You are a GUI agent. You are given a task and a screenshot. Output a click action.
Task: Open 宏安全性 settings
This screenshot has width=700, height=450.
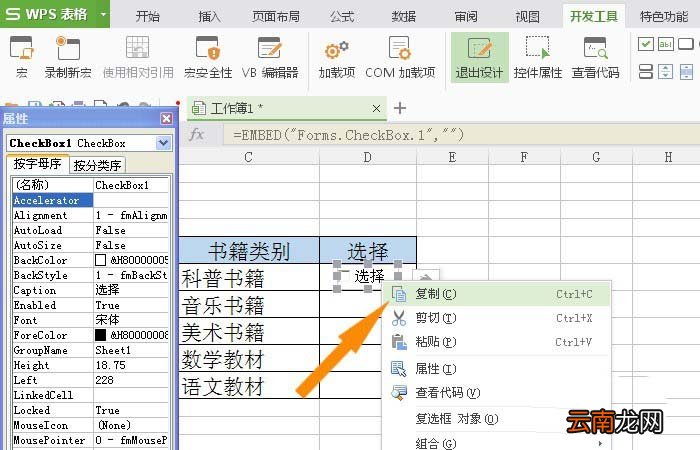click(x=208, y=57)
